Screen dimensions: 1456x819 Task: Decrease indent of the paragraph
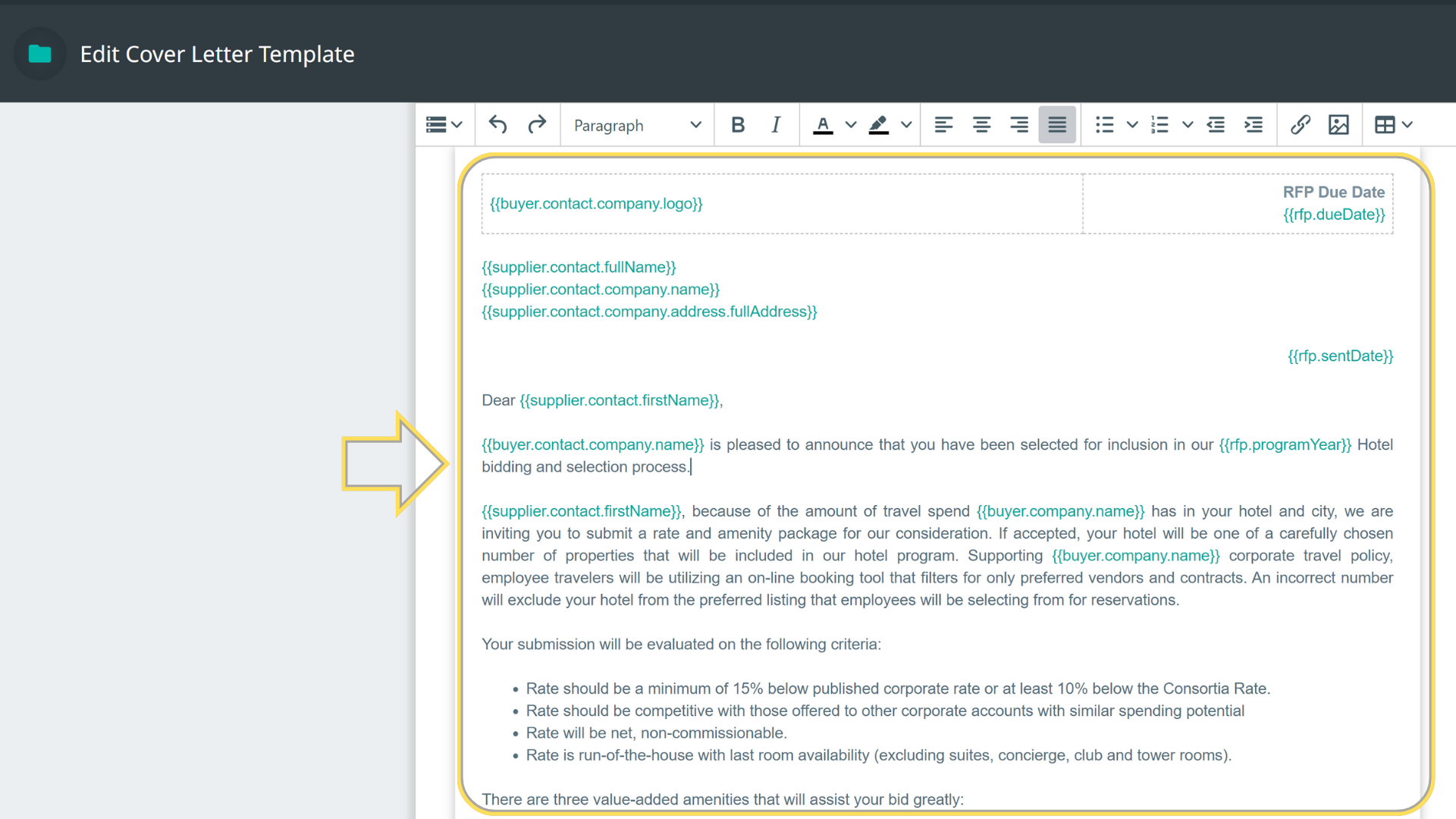(x=1216, y=125)
